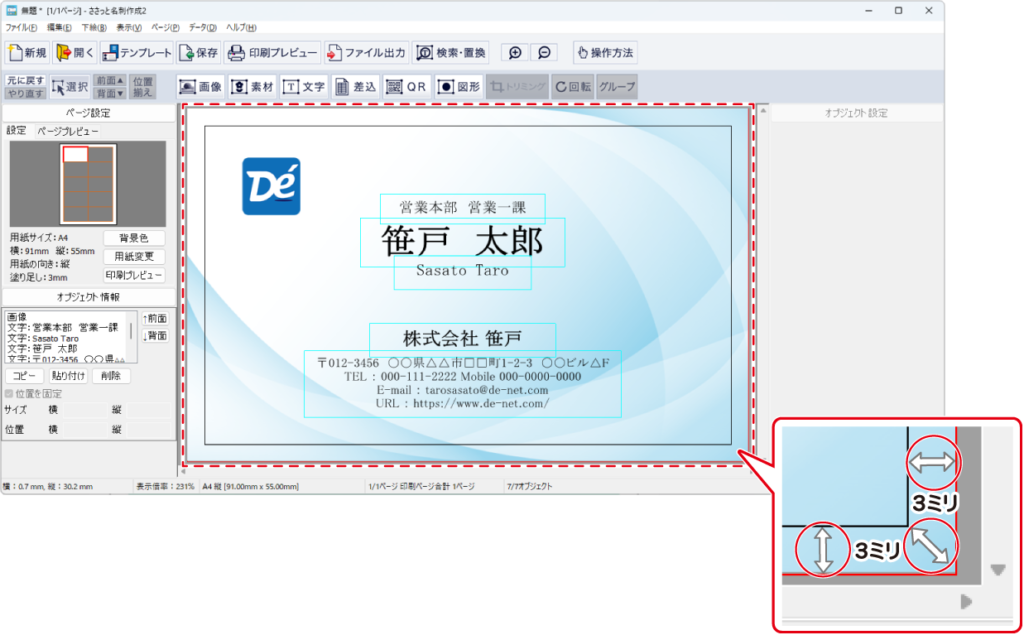Save the card with 保存 button
The width and height of the screenshot is (1024, 635).
tap(199, 53)
